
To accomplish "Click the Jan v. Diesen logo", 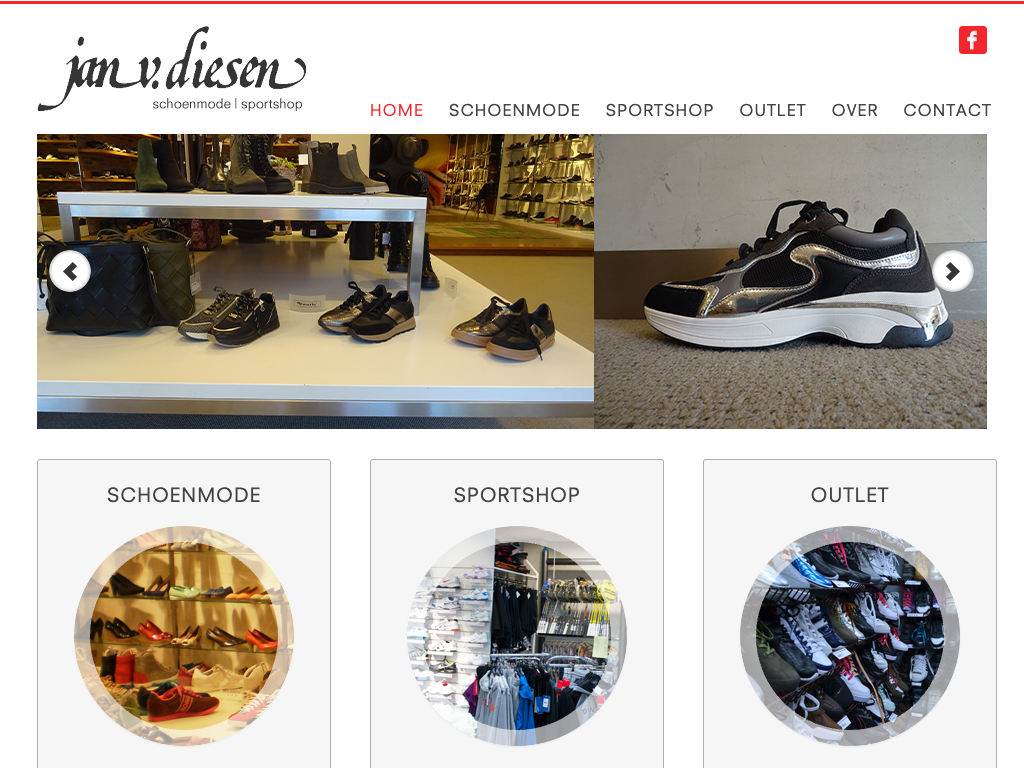I will click(x=172, y=70).
